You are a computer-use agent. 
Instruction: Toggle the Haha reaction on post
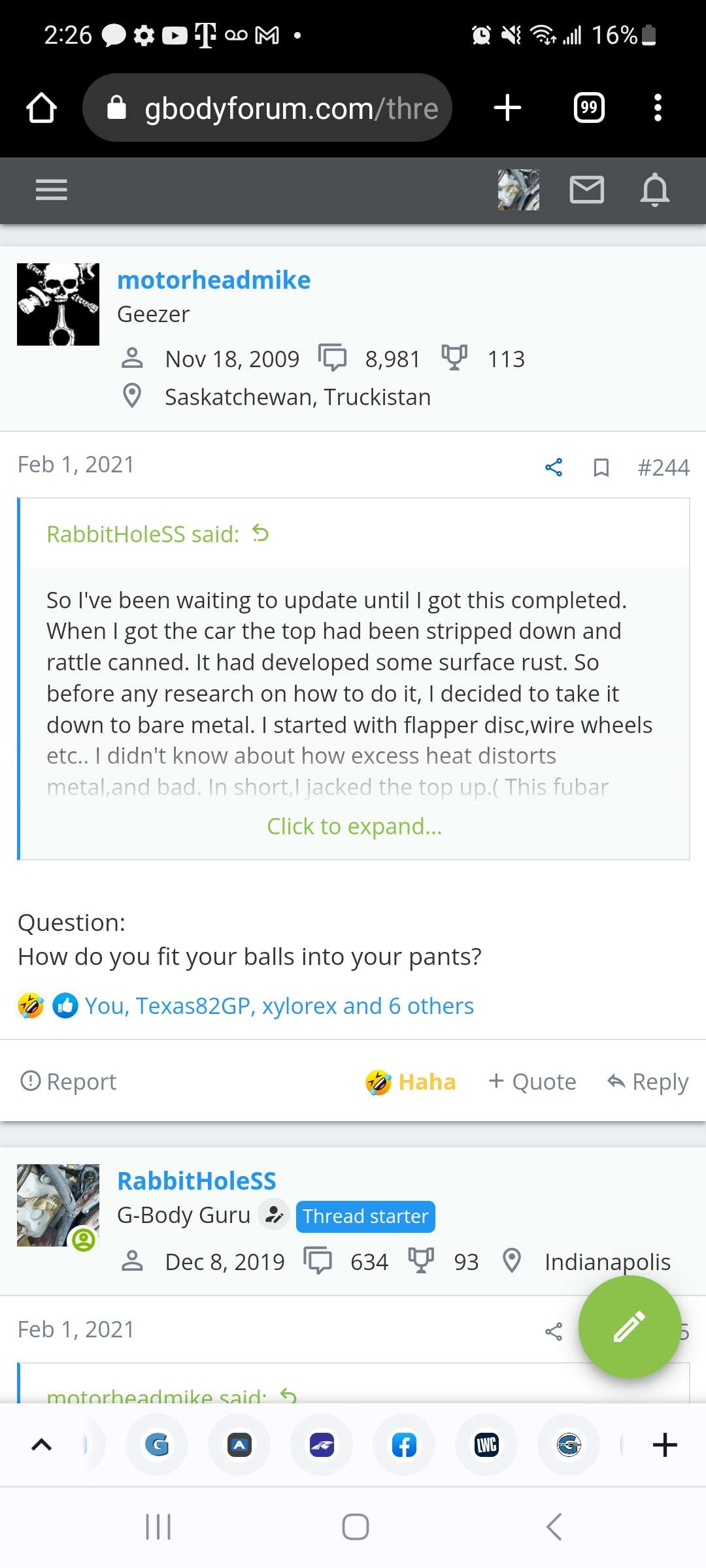pyautogui.click(x=411, y=1082)
